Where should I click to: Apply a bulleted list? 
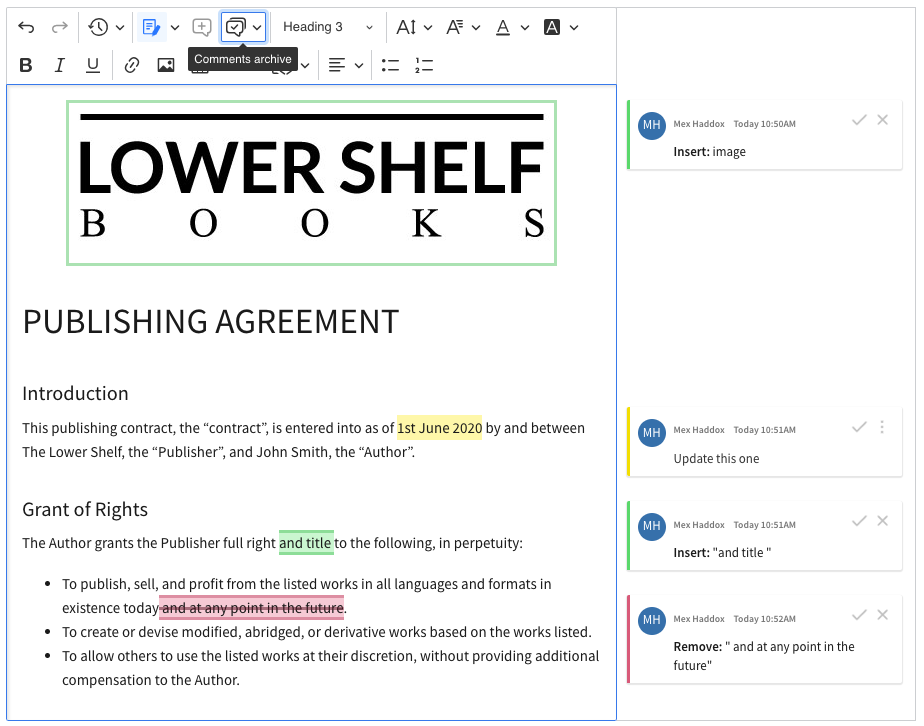(390, 64)
